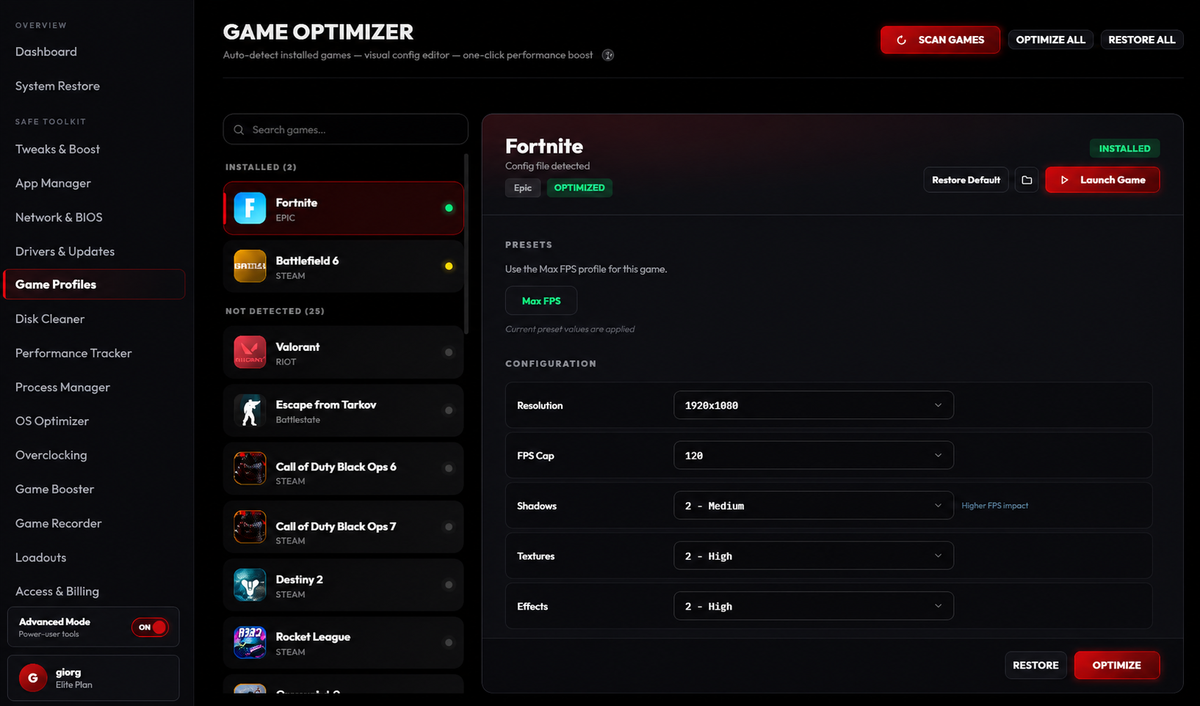The width and height of the screenshot is (1200, 706).
Task: Click the search magnifier icon
Action: point(240,130)
